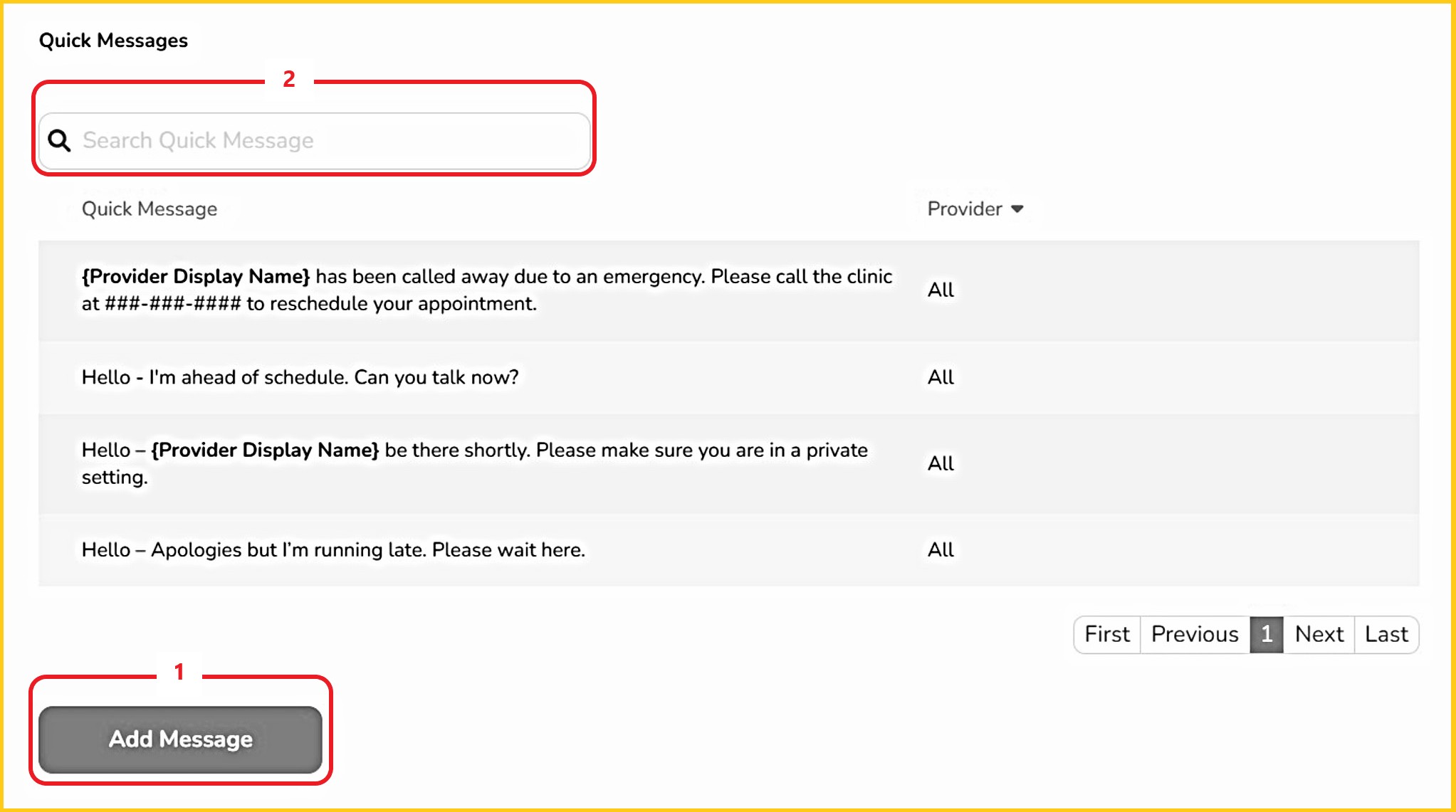Focus the Search Quick Message field

328,141
